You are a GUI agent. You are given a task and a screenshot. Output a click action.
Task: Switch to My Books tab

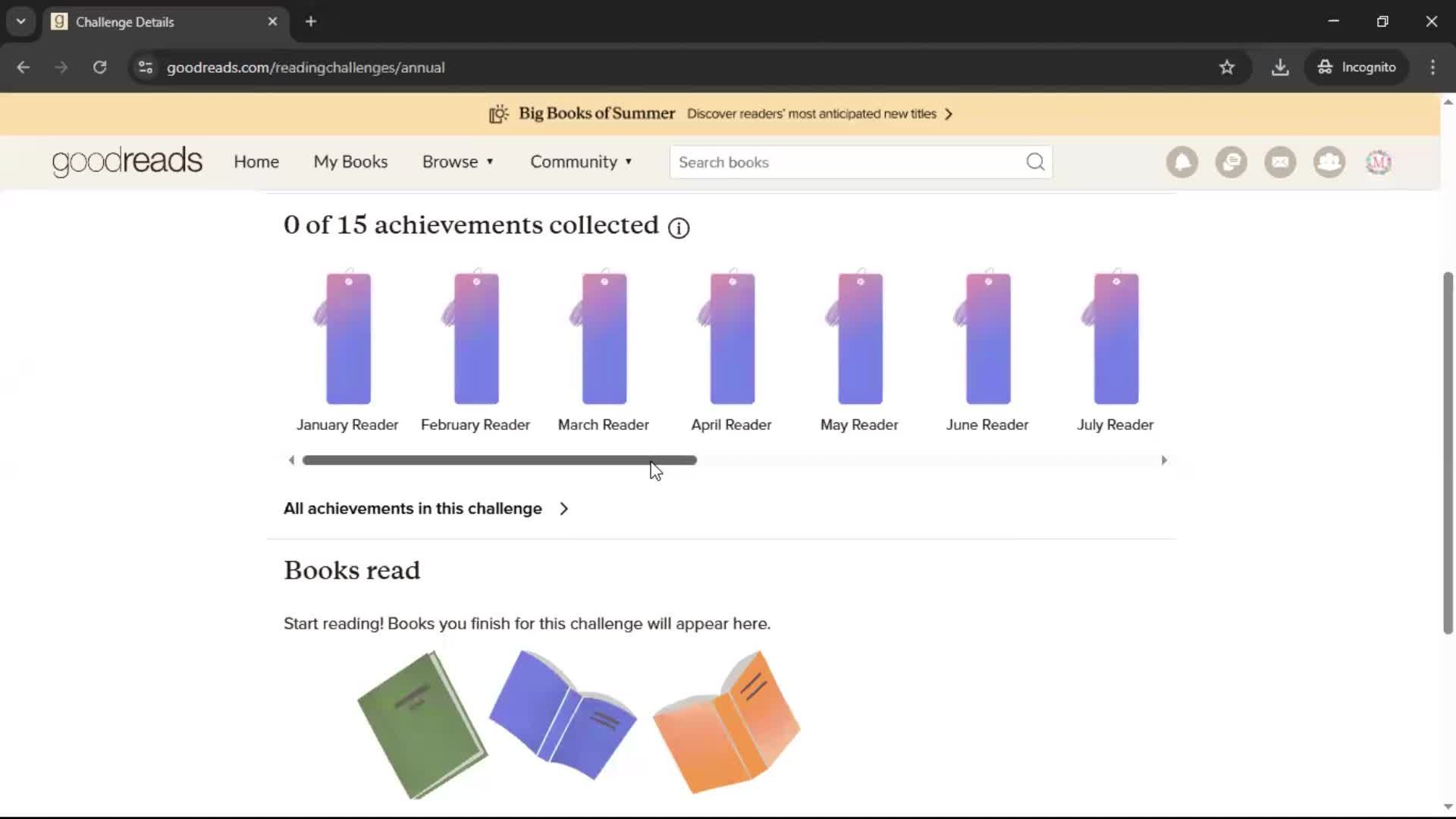[x=350, y=162]
